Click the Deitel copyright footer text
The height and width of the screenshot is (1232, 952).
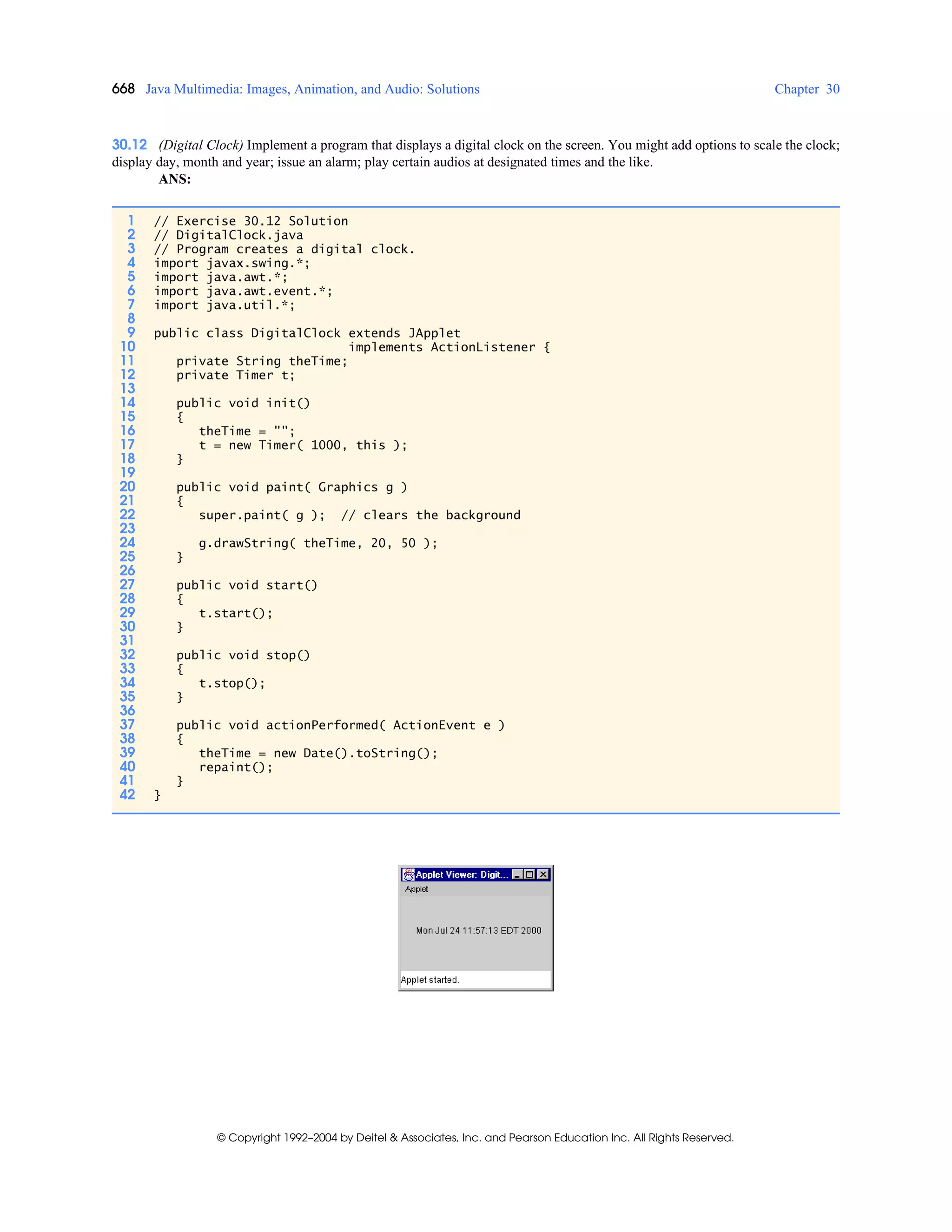tap(476, 1137)
